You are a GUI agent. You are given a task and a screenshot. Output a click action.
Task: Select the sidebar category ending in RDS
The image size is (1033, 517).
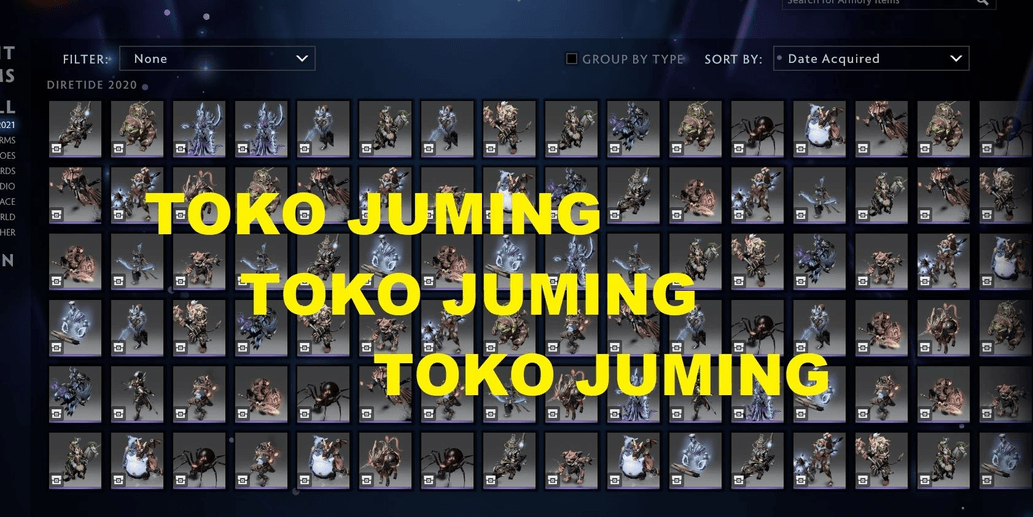click(8, 171)
